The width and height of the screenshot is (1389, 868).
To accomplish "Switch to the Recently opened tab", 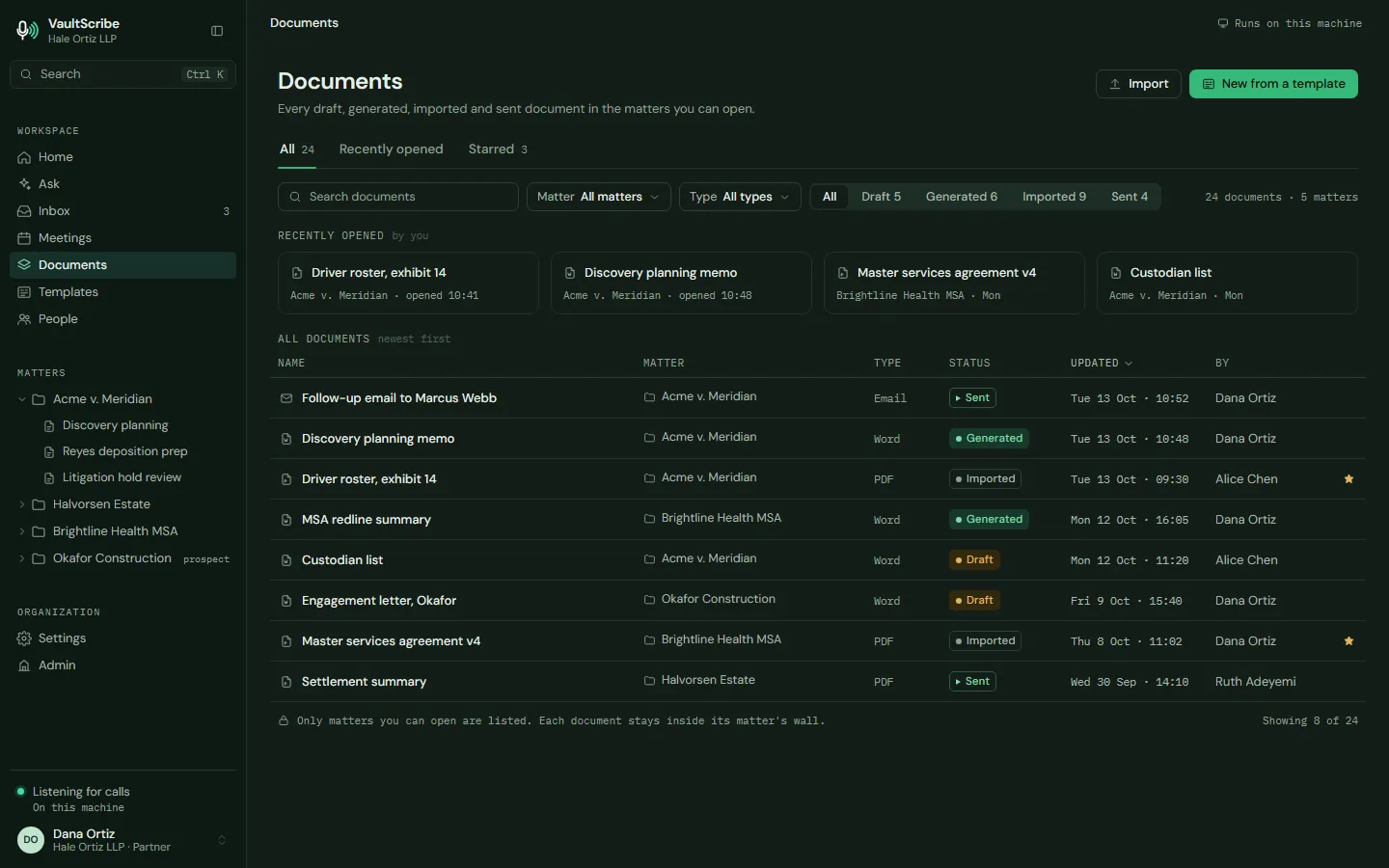I will pyautogui.click(x=391, y=149).
